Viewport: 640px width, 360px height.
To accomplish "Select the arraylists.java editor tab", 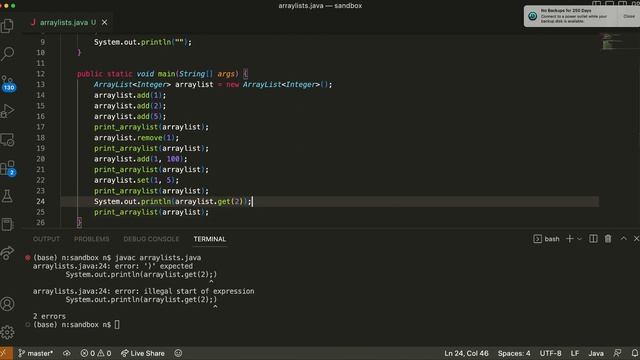I will (x=69, y=22).
